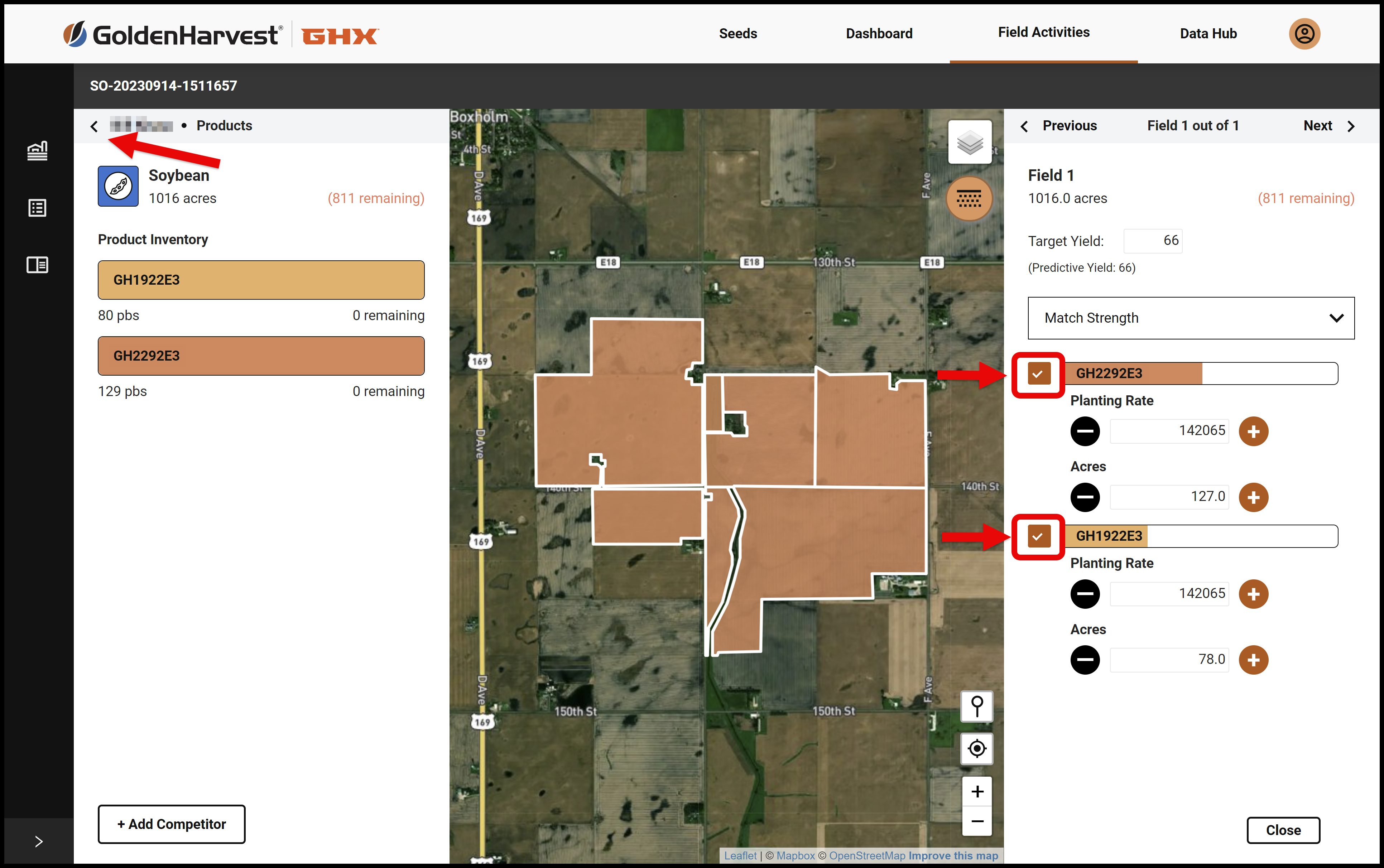
Task: Decrease GH1922E3 planting rate
Action: [1085, 594]
